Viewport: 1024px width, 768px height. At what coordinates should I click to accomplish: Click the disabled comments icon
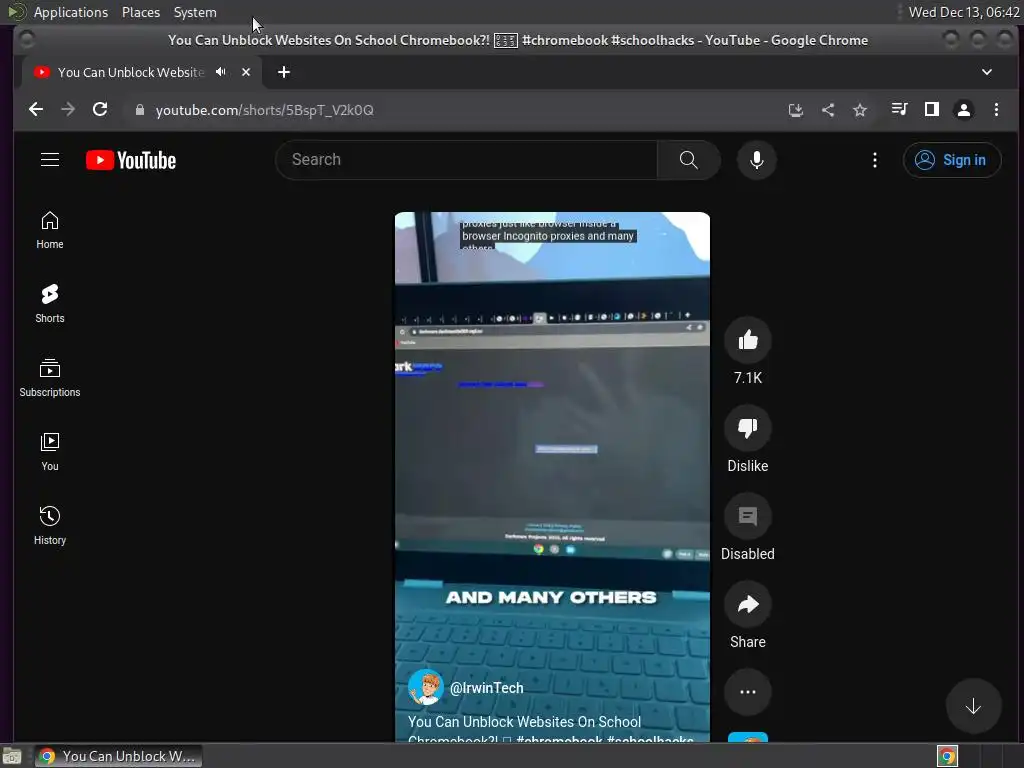click(x=748, y=517)
